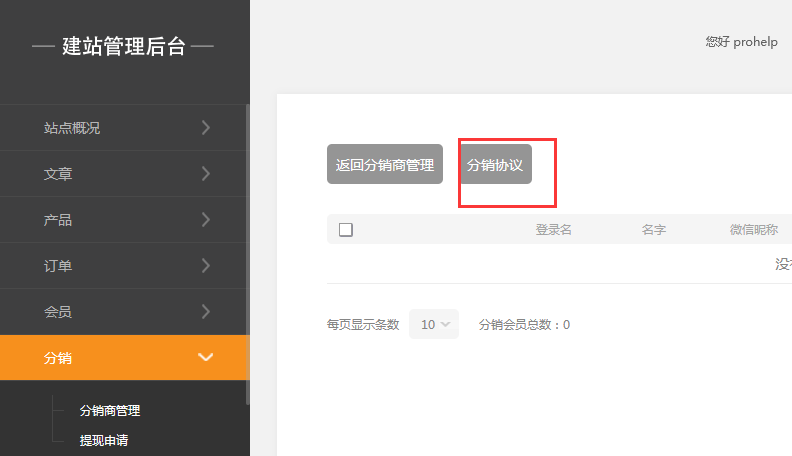
Task: Open 分销商管理 submenu item
Action: (110, 410)
